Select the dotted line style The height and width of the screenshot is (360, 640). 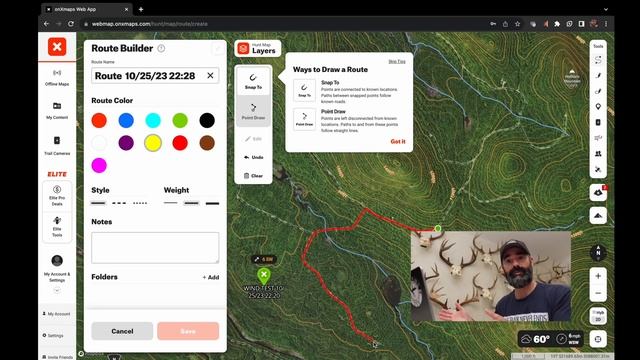pyautogui.click(x=140, y=203)
